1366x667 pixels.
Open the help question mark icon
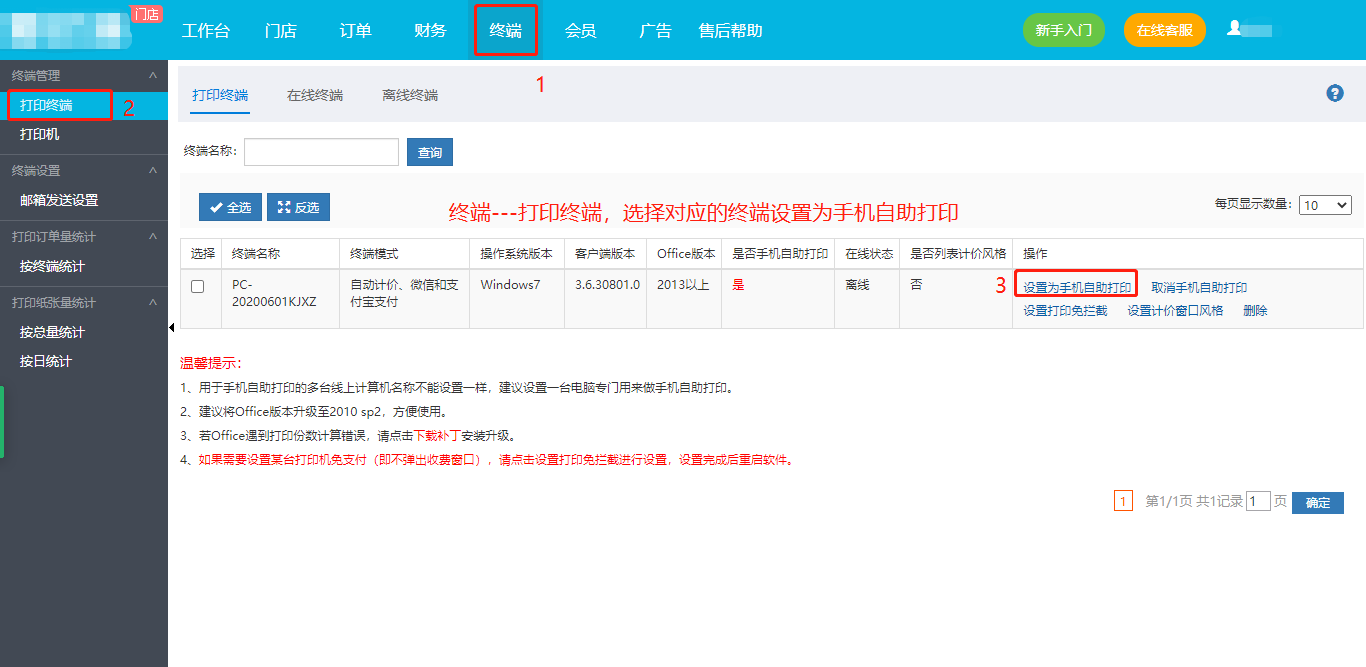tap(1334, 93)
